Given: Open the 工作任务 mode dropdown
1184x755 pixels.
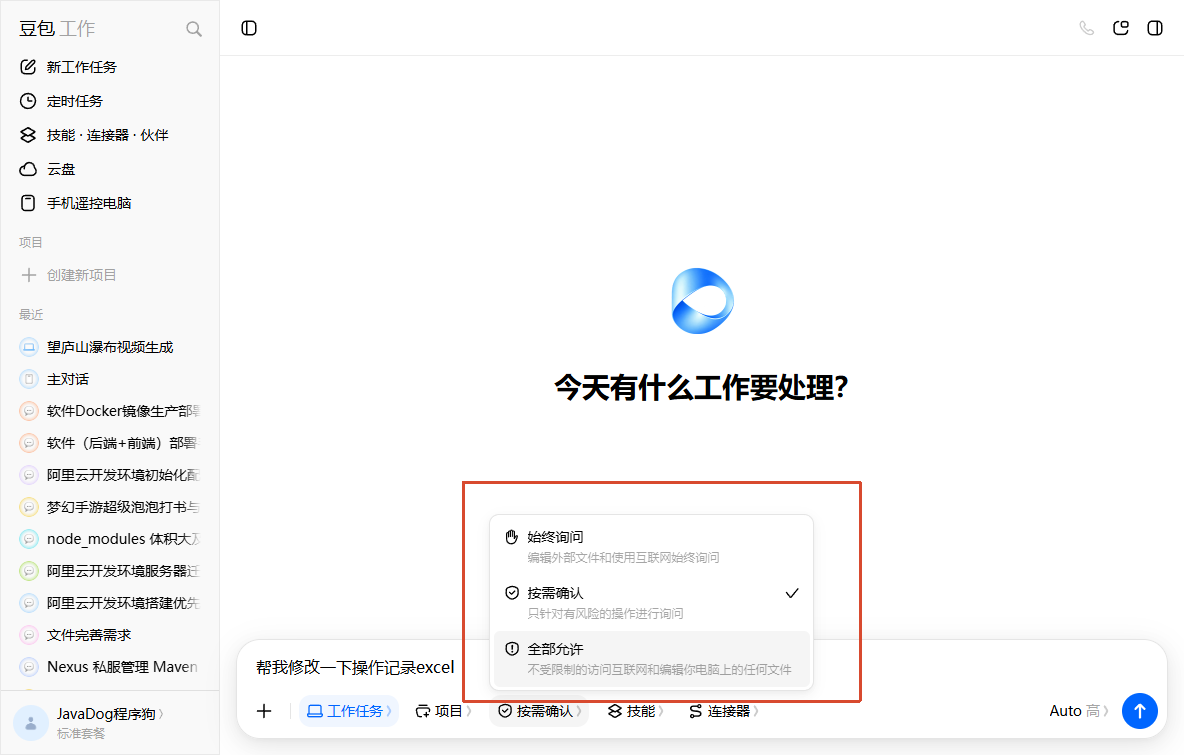Looking at the screenshot, I should pos(349,711).
